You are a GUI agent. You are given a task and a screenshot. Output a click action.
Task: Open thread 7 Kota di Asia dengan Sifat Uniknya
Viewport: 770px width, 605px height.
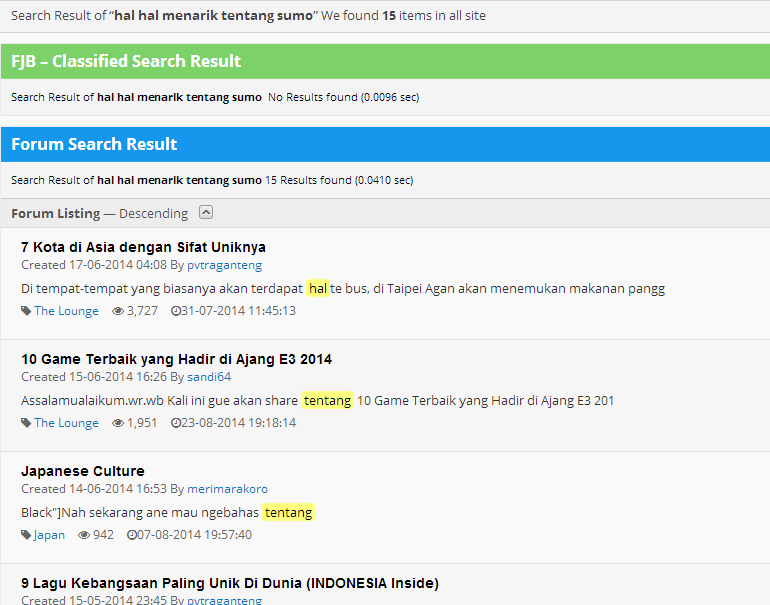click(143, 247)
